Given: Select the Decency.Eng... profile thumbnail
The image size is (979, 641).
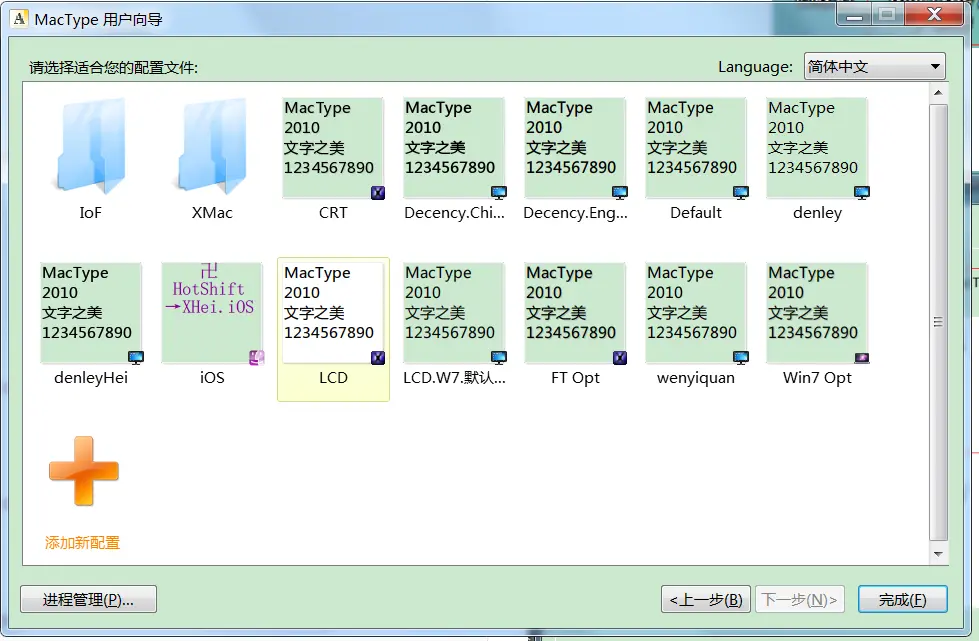Looking at the screenshot, I should (x=576, y=148).
